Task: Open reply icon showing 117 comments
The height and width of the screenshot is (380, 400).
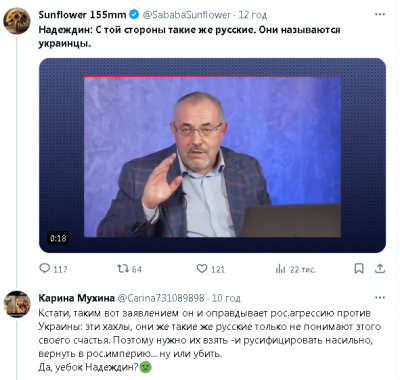Action: pyautogui.click(x=45, y=268)
